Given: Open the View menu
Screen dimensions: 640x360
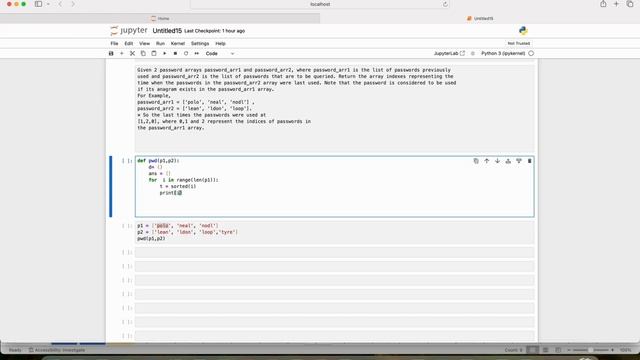Looking at the screenshot, I should (x=144, y=43).
